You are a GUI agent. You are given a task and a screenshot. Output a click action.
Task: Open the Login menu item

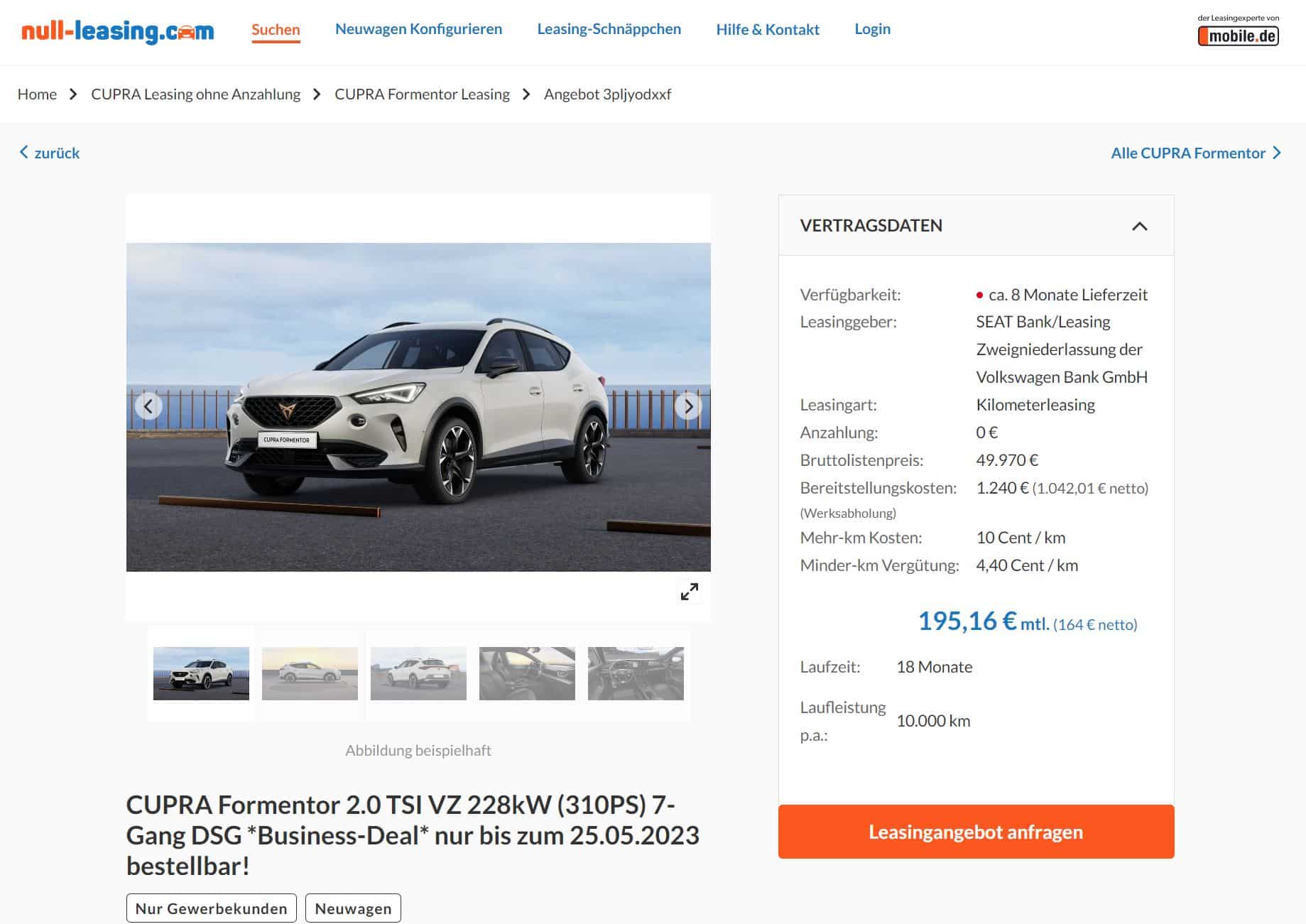pos(872,29)
